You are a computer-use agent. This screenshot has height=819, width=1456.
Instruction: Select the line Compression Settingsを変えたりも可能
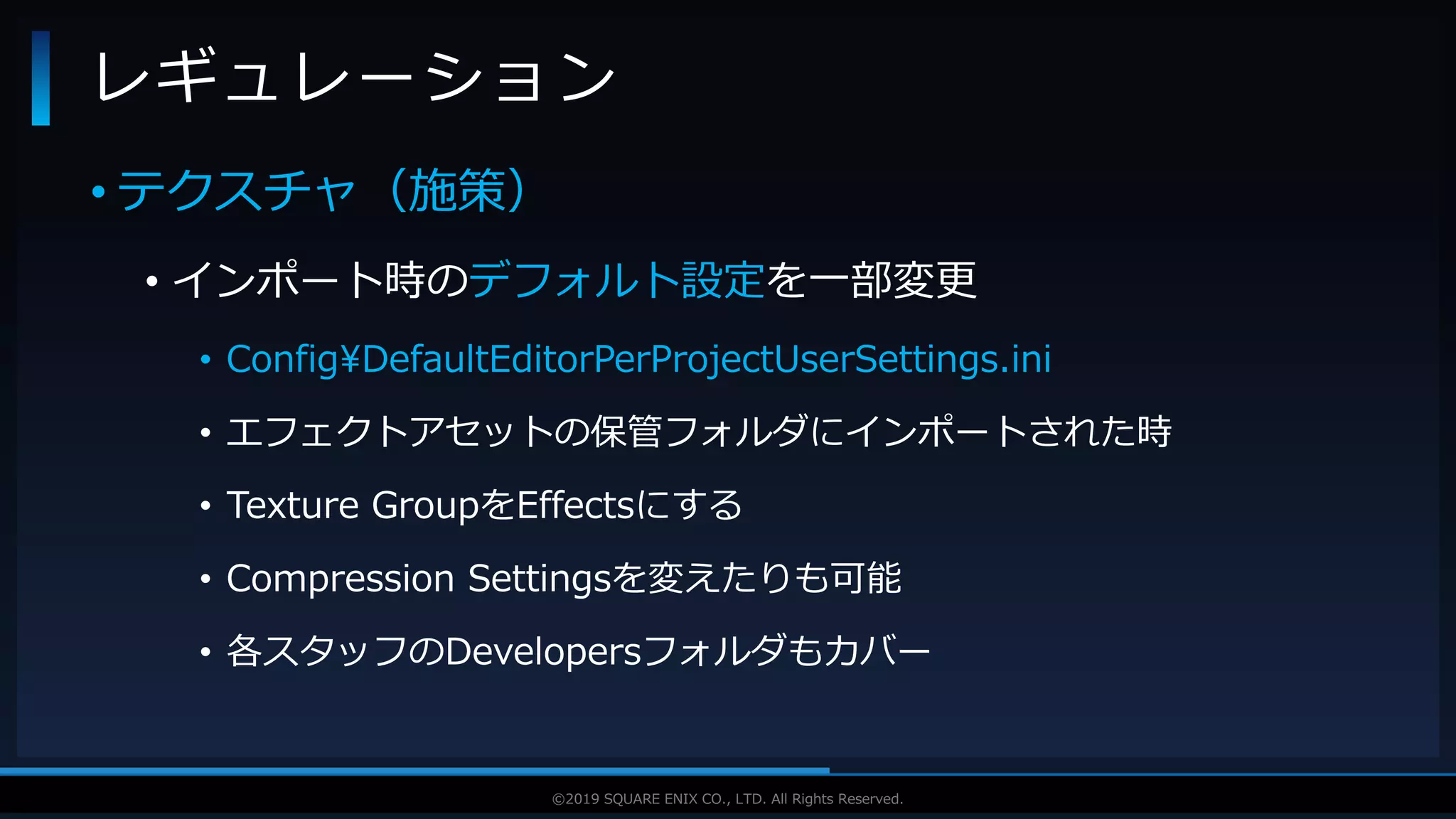pyautogui.click(x=564, y=578)
